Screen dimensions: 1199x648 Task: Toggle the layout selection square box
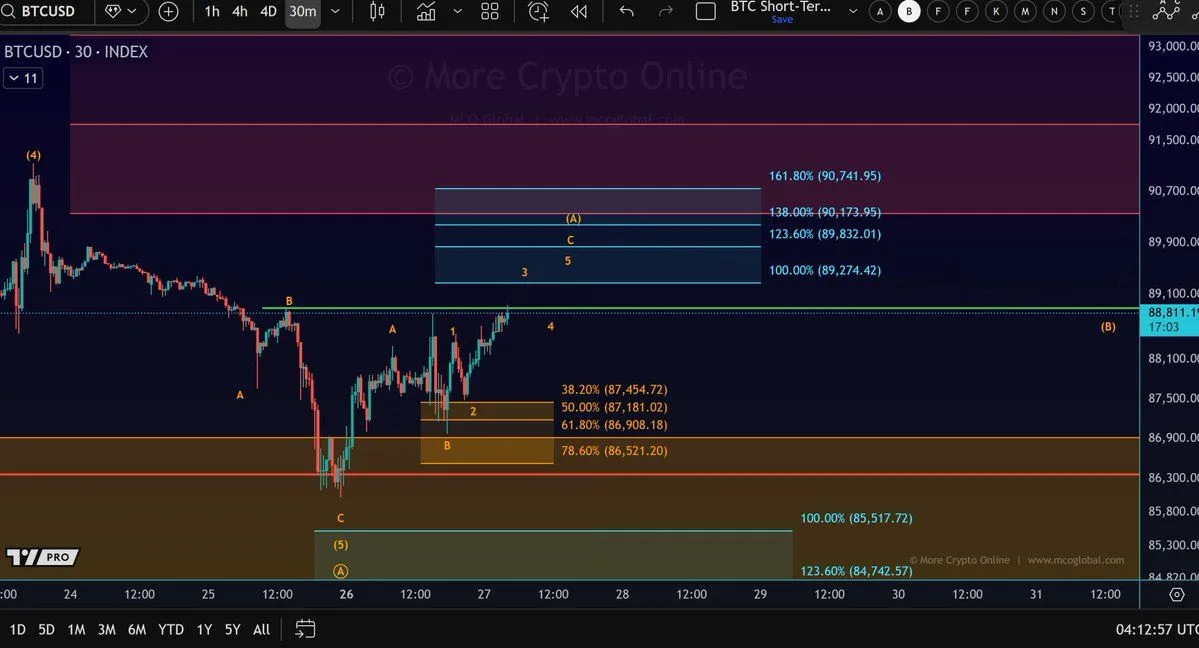tap(706, 12)
